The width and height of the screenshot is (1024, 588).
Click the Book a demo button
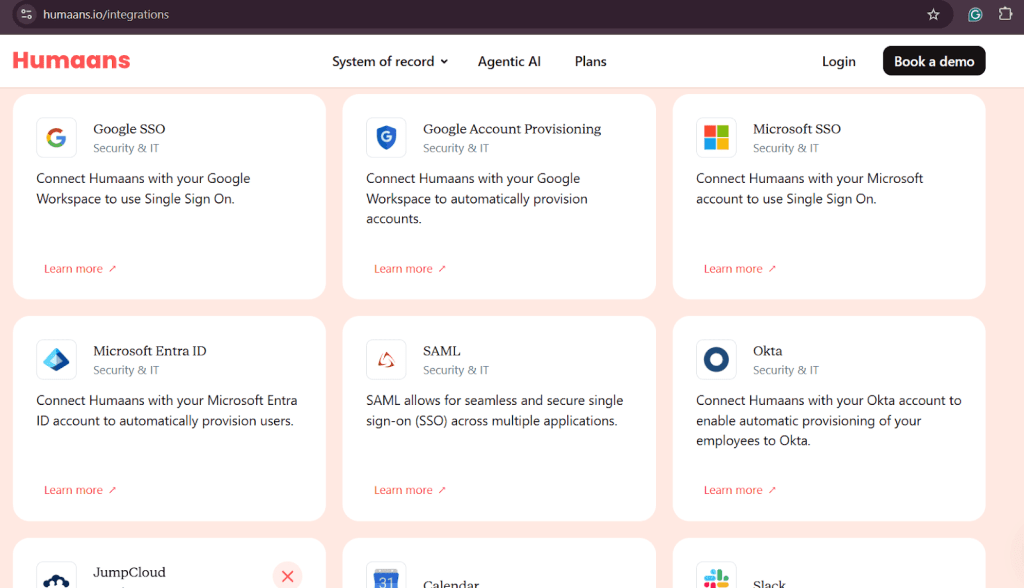(x=933, y=61)
